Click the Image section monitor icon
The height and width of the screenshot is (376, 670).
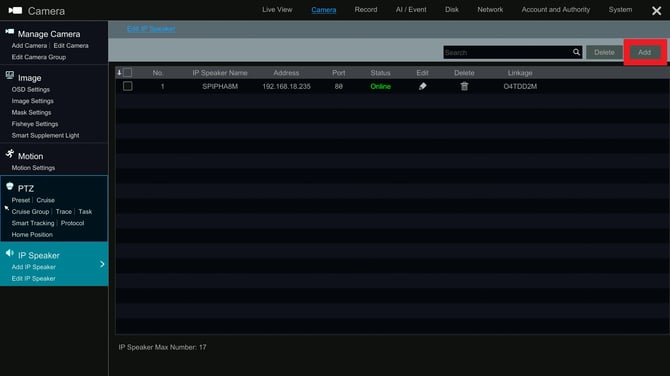pos(9,76)
